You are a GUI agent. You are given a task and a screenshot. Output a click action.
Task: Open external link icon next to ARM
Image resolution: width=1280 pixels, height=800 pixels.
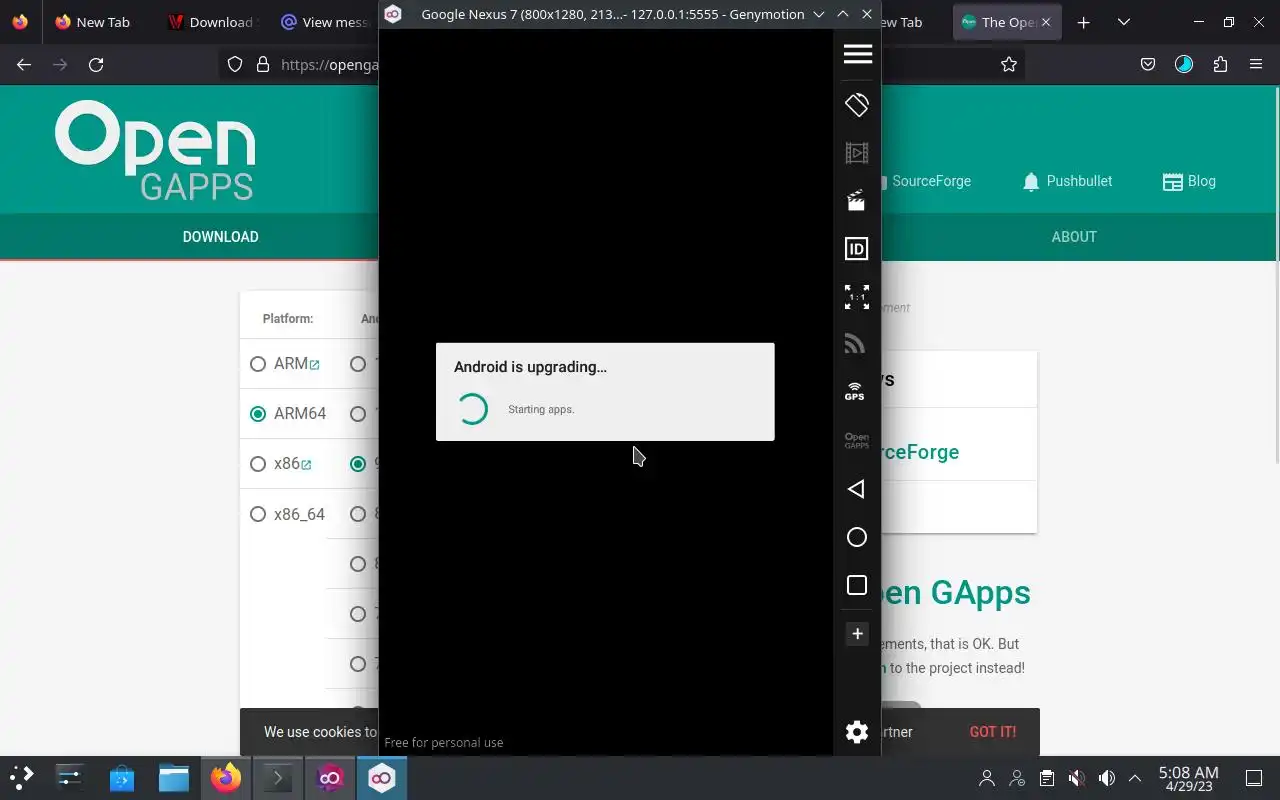click(x=314, y=364)
